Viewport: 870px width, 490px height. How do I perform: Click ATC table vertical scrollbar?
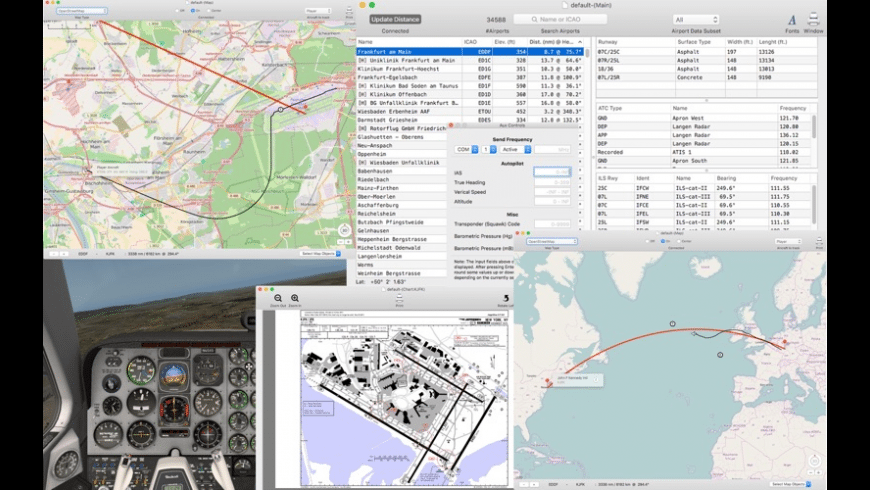coord(814,127)
